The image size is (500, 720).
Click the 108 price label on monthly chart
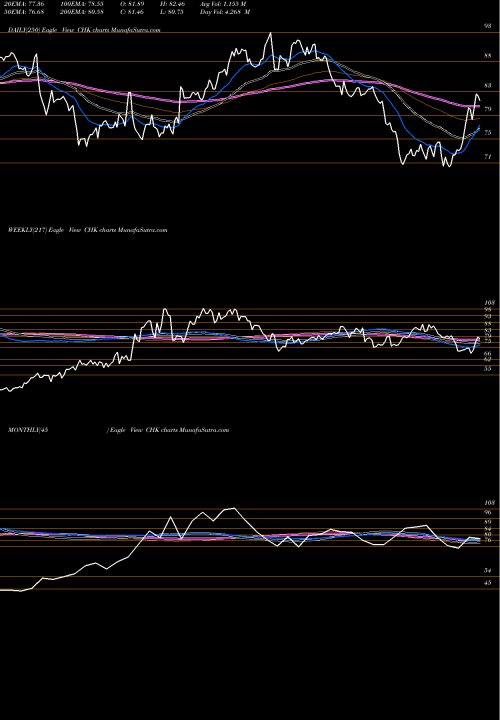(x=489, y=503)
